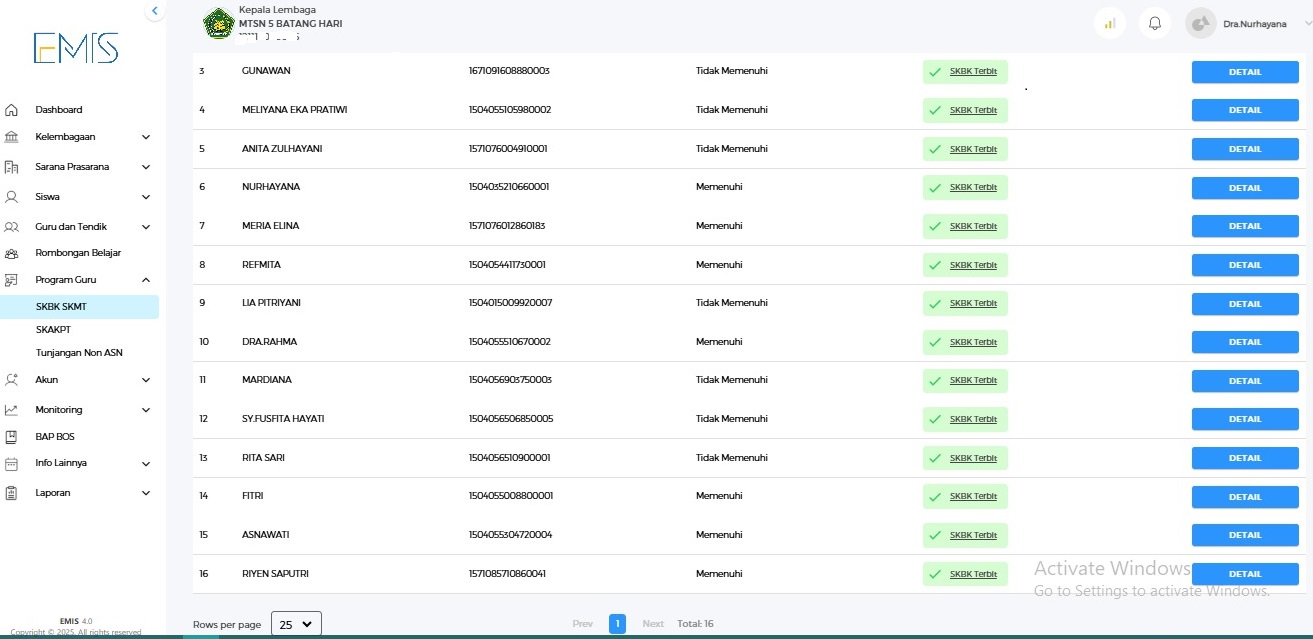
Task: Collapse sidebar using the left arrow icon
Action: [x=154, y=11]
